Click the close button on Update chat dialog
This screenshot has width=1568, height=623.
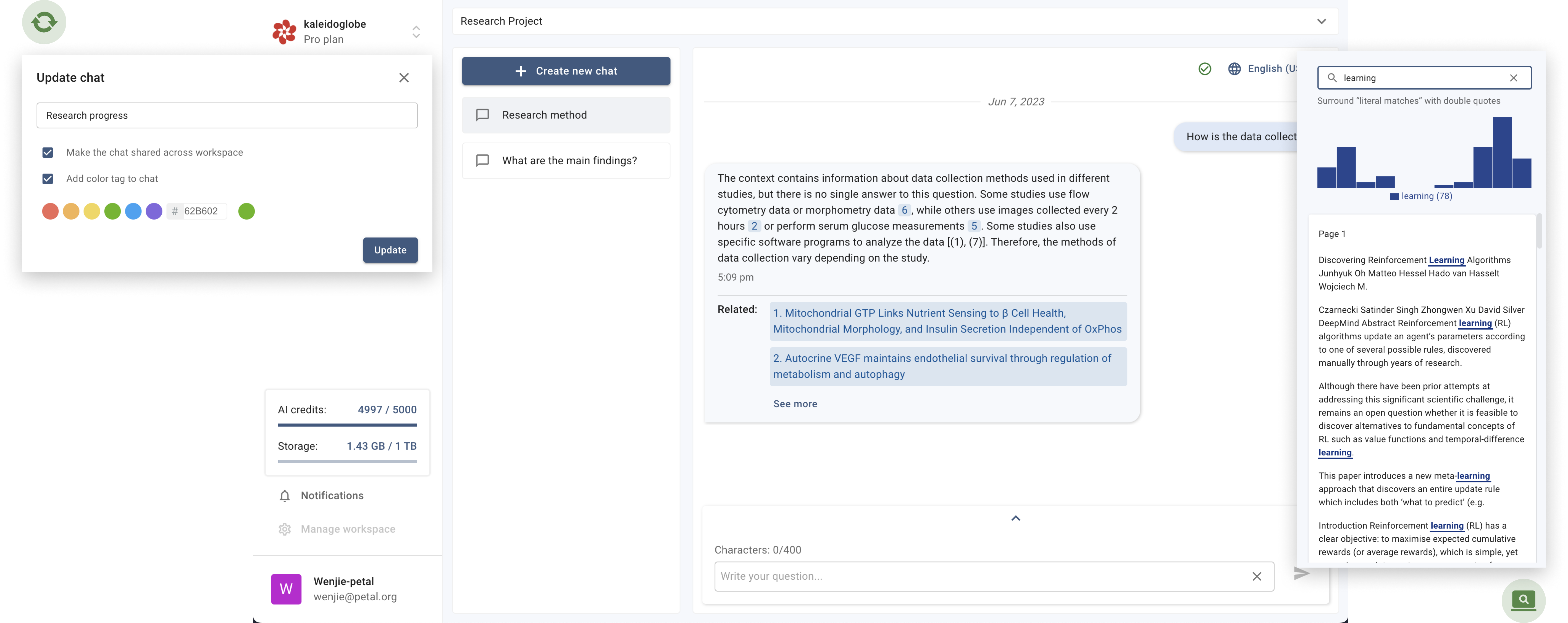(404, 77)
